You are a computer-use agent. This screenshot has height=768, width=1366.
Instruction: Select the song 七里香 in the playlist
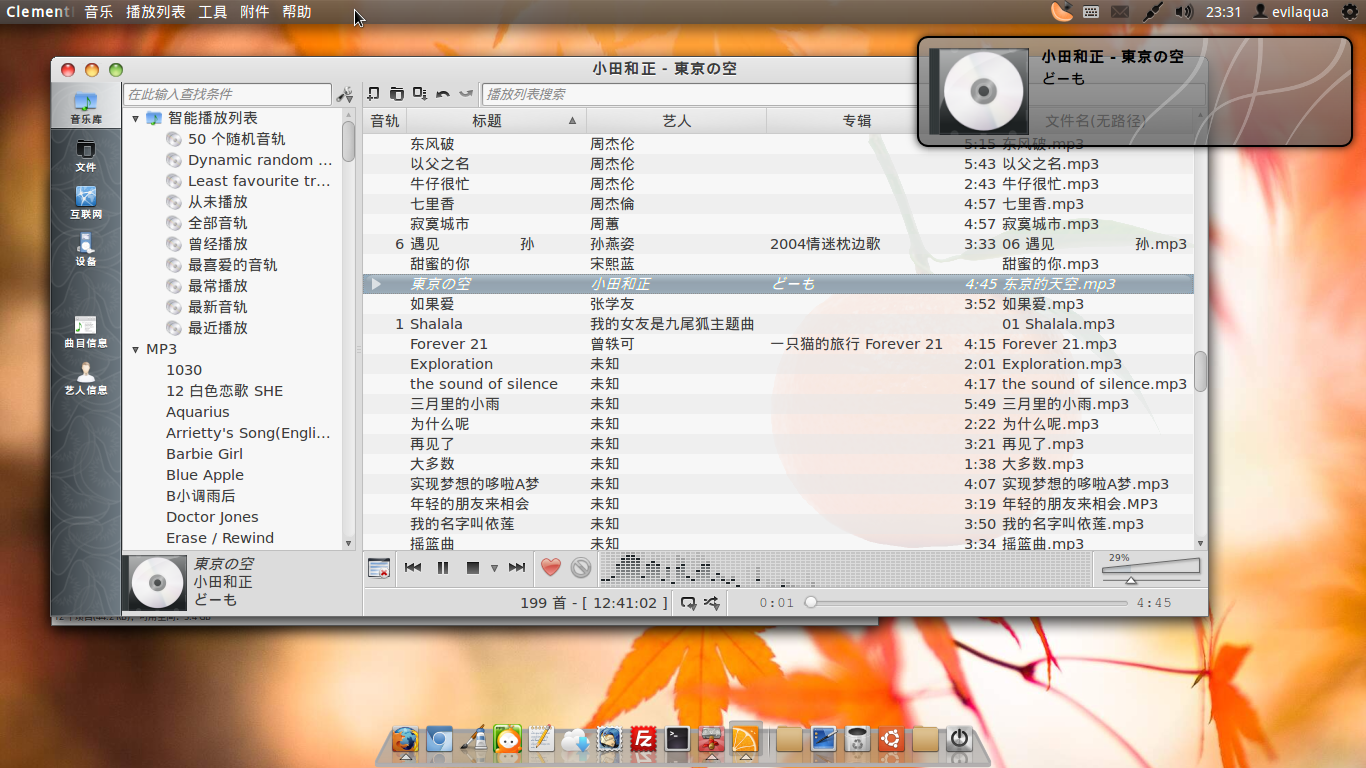[778, 204]
